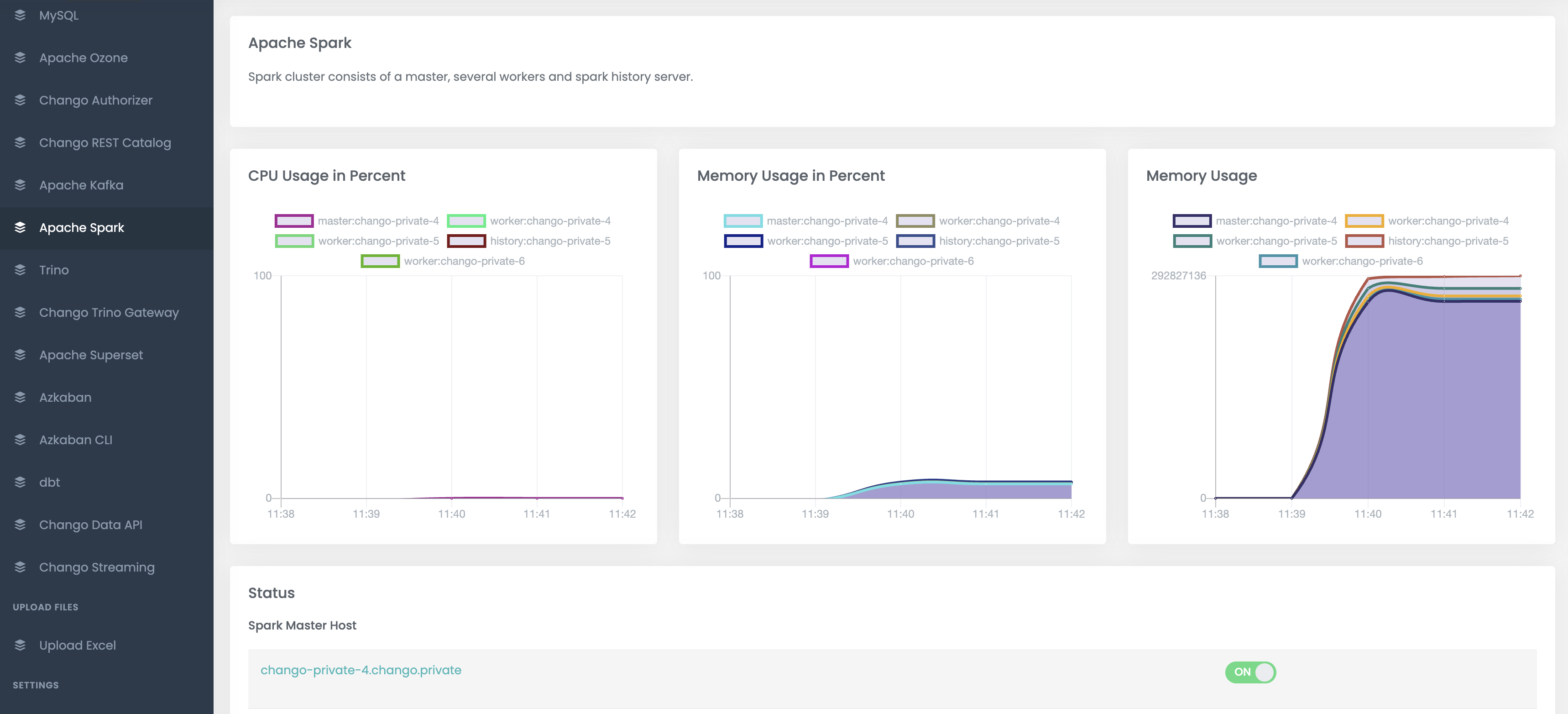Toggle worker:chango-private-5 in Memory Usage in Percent legend
This screenshot has height=714, width=1568.
point(806,241)
